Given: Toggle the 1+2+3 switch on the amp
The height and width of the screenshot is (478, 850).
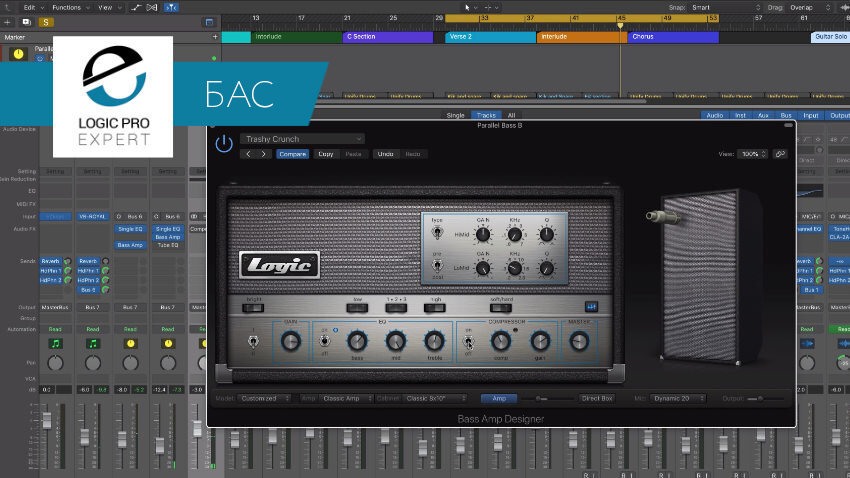Looking at the screenshot, I should pos(396,308).
